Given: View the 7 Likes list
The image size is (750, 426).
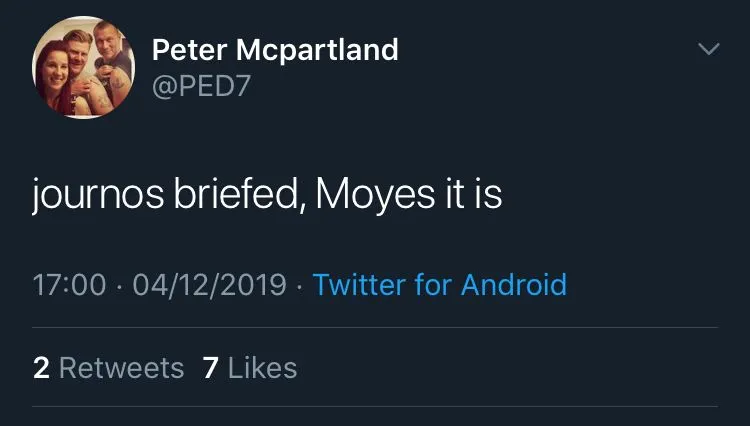Looking at the screenshot, I should click(x=249, y=368).
